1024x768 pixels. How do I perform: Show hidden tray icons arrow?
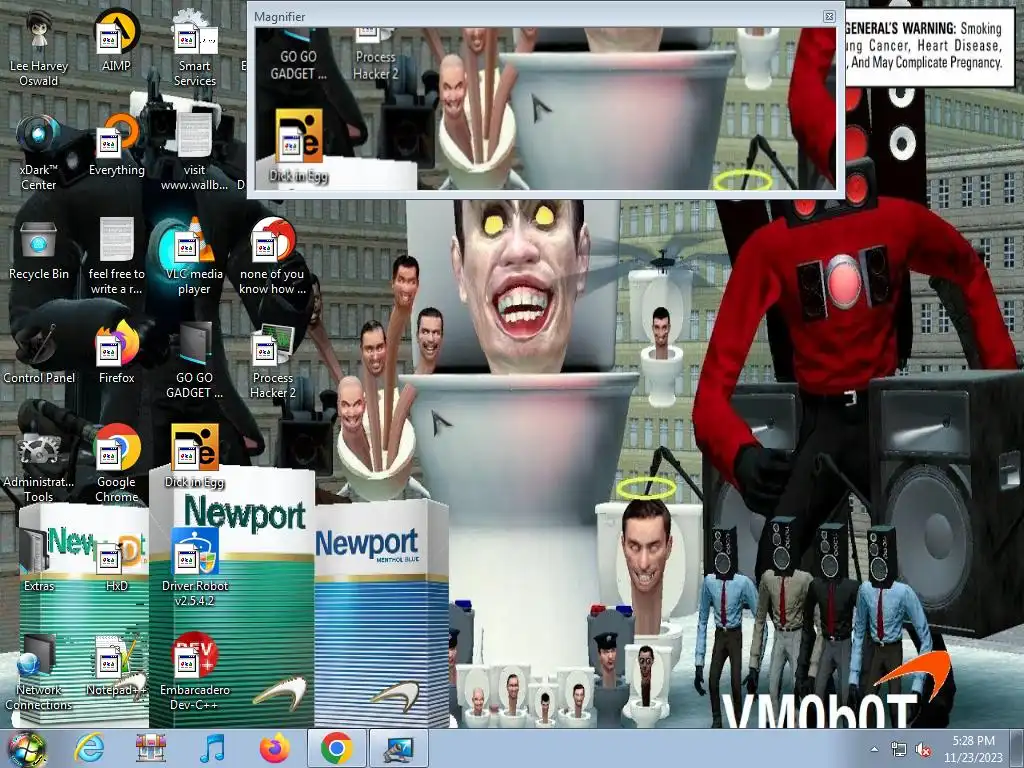(874, 749)
